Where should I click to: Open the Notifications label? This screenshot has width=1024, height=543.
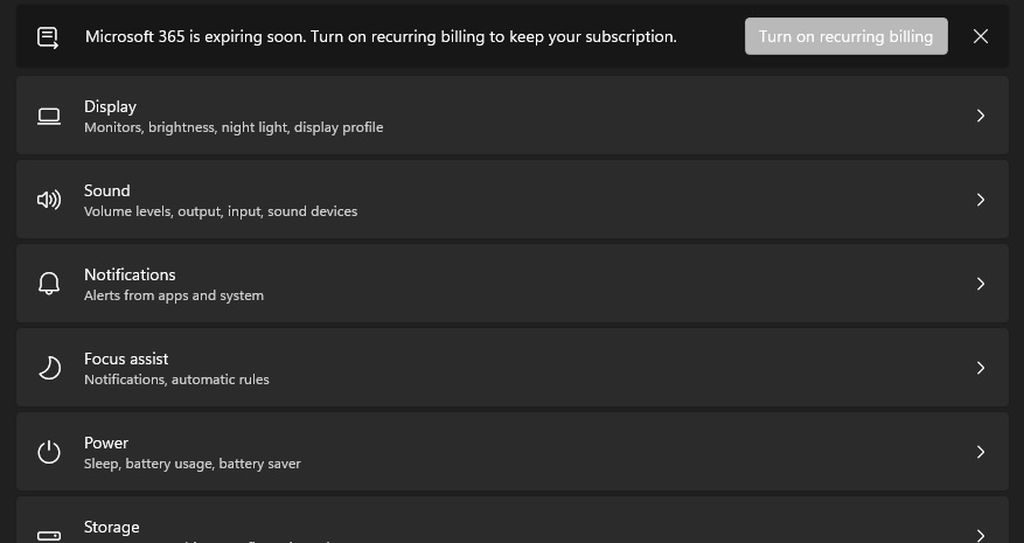pyautogui.click(x=129, y=274)
